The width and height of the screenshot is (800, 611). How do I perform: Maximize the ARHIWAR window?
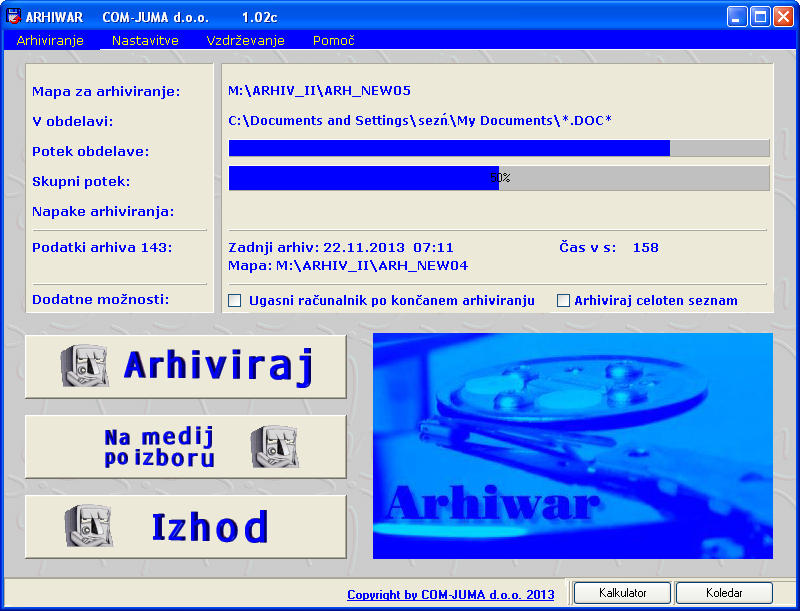tap(760, 17)
